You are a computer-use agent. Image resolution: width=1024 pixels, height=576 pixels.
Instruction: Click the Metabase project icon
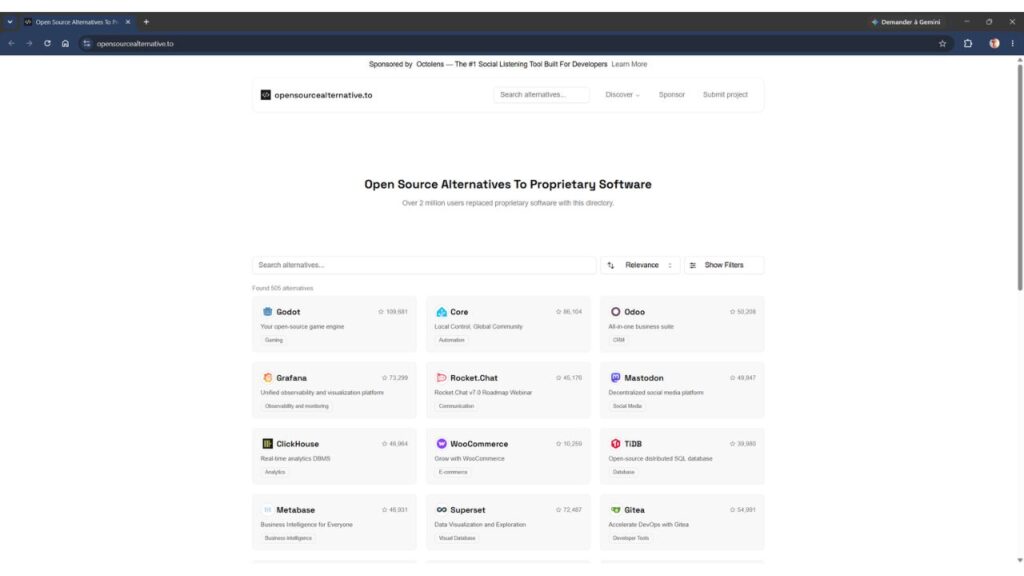267,509
